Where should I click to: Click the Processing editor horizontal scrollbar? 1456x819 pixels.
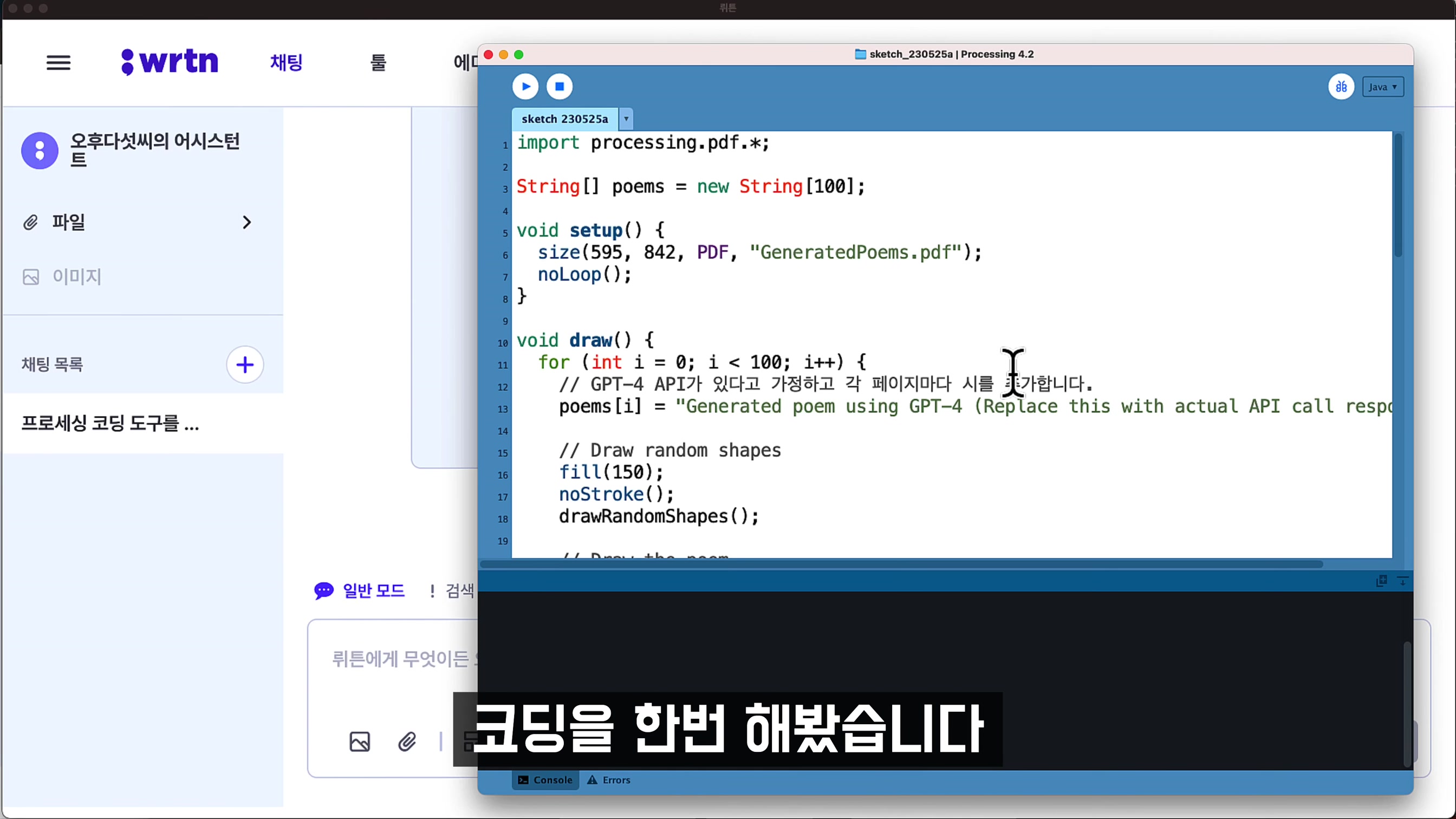pyautogui.click(x=901, y=563)
